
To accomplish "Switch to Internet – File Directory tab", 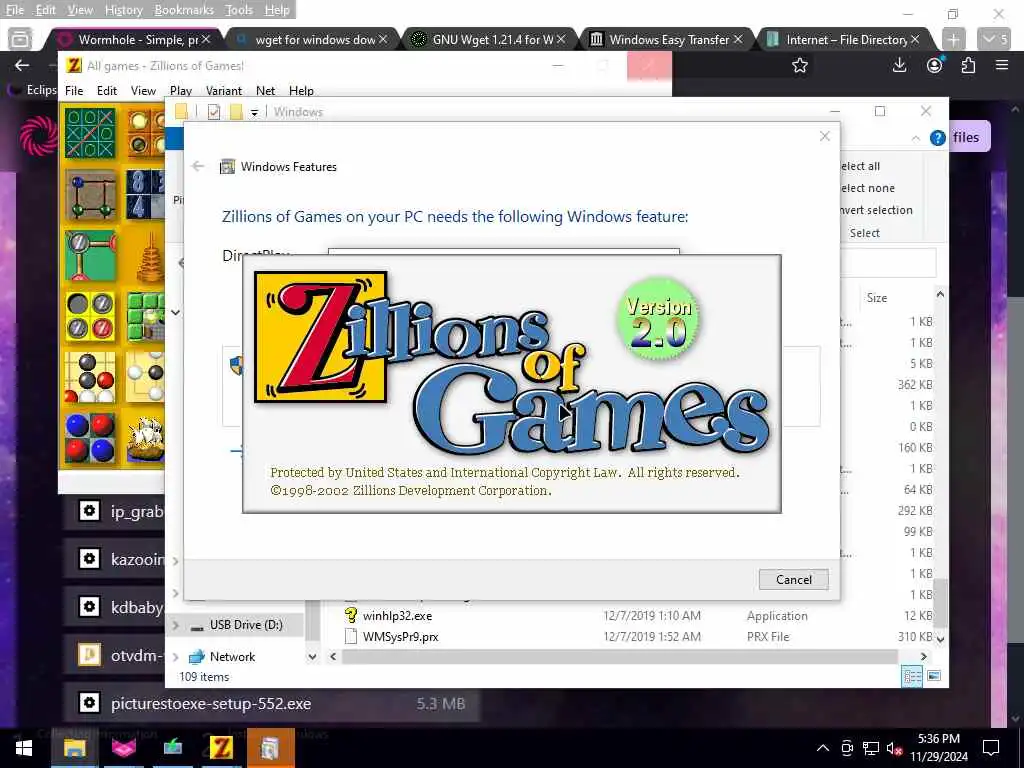I will tap(842, 39).
